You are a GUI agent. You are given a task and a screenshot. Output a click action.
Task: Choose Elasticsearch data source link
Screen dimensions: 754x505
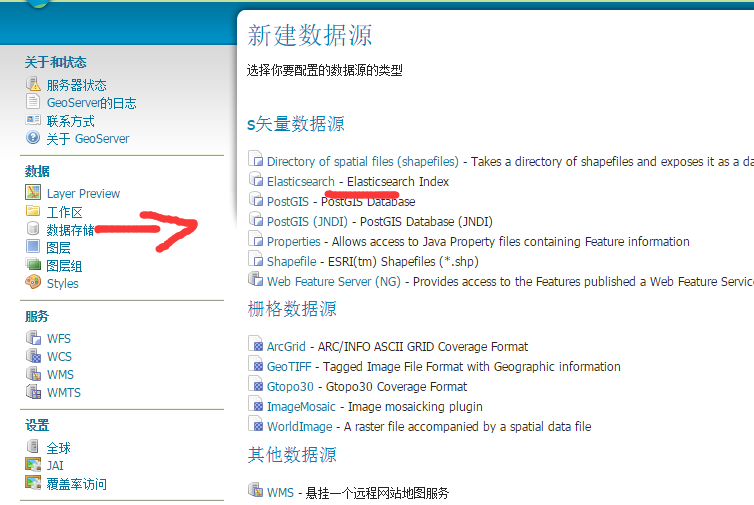[301, 181]
